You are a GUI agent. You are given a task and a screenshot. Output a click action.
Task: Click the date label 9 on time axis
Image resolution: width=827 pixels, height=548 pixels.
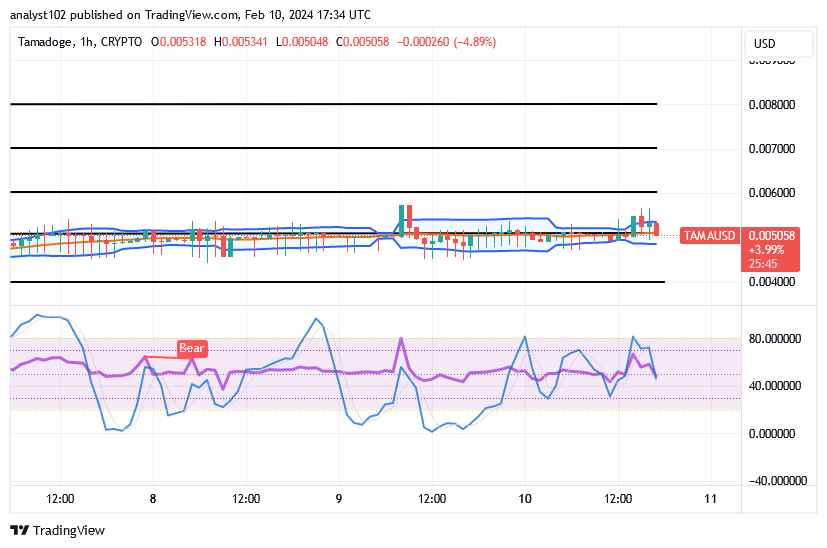click(339, 498)
